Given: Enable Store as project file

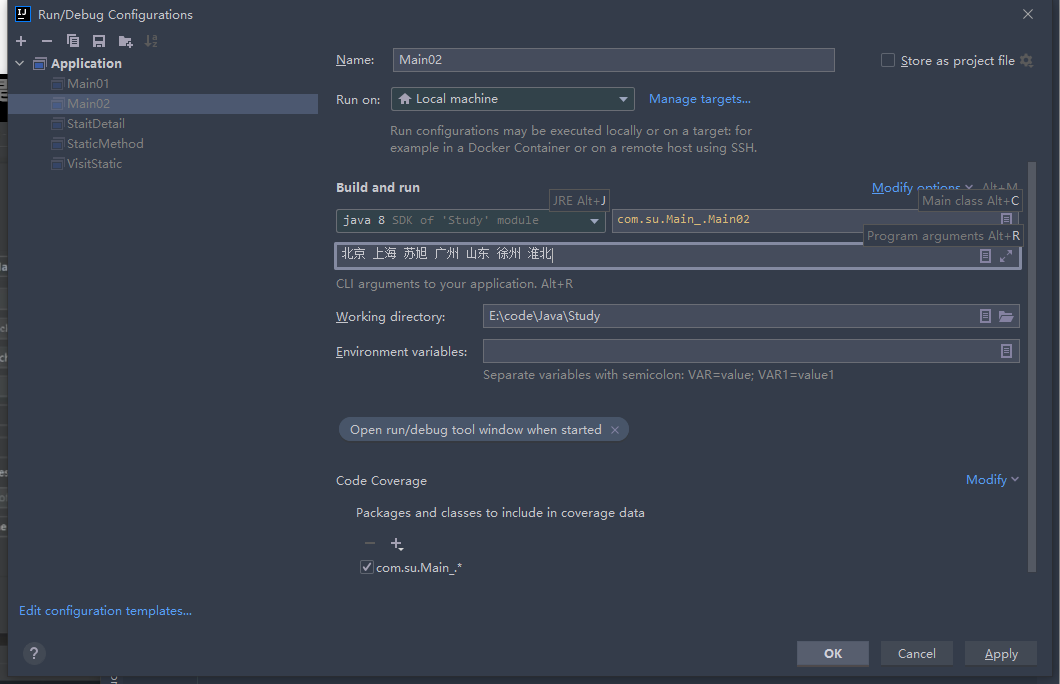Looking at the screenshot, I should 888,60.
